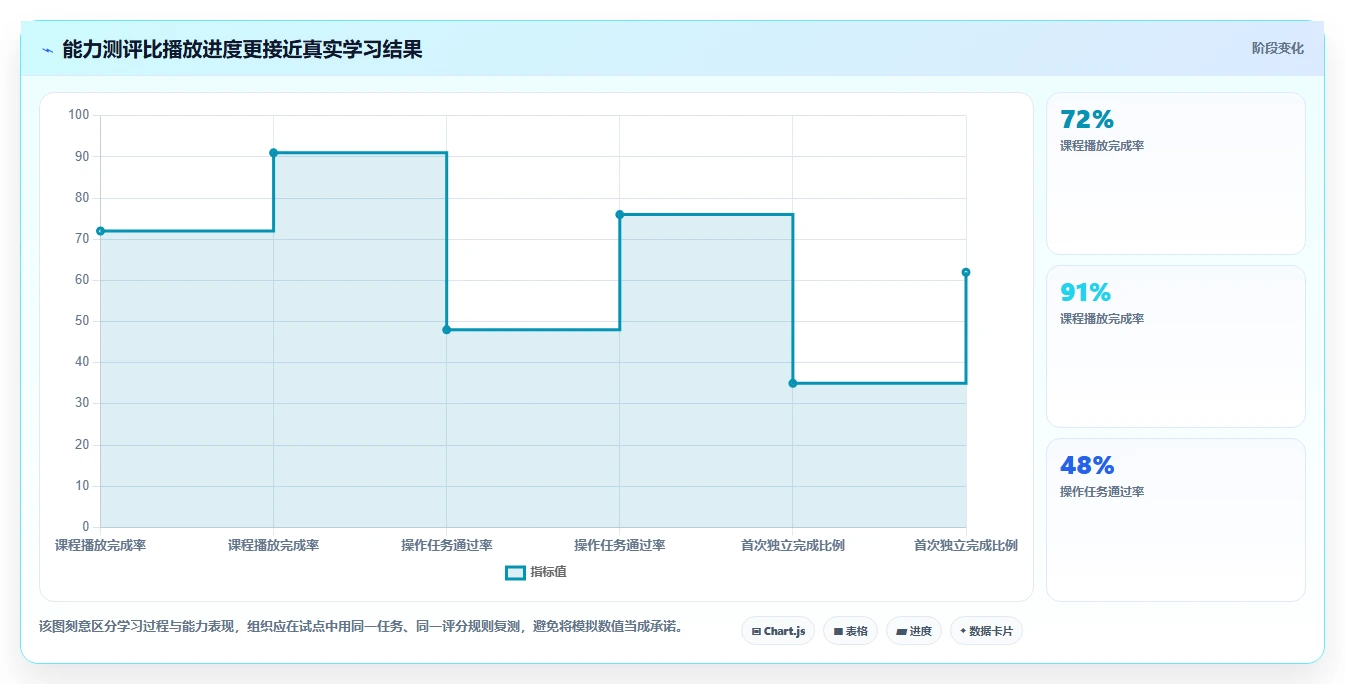Image resolution: width=1345 pixels, height=684 pixels.
Task: Select the 数据卡片 tag pill
Action: pyautogui.click(x=986, y=631)
